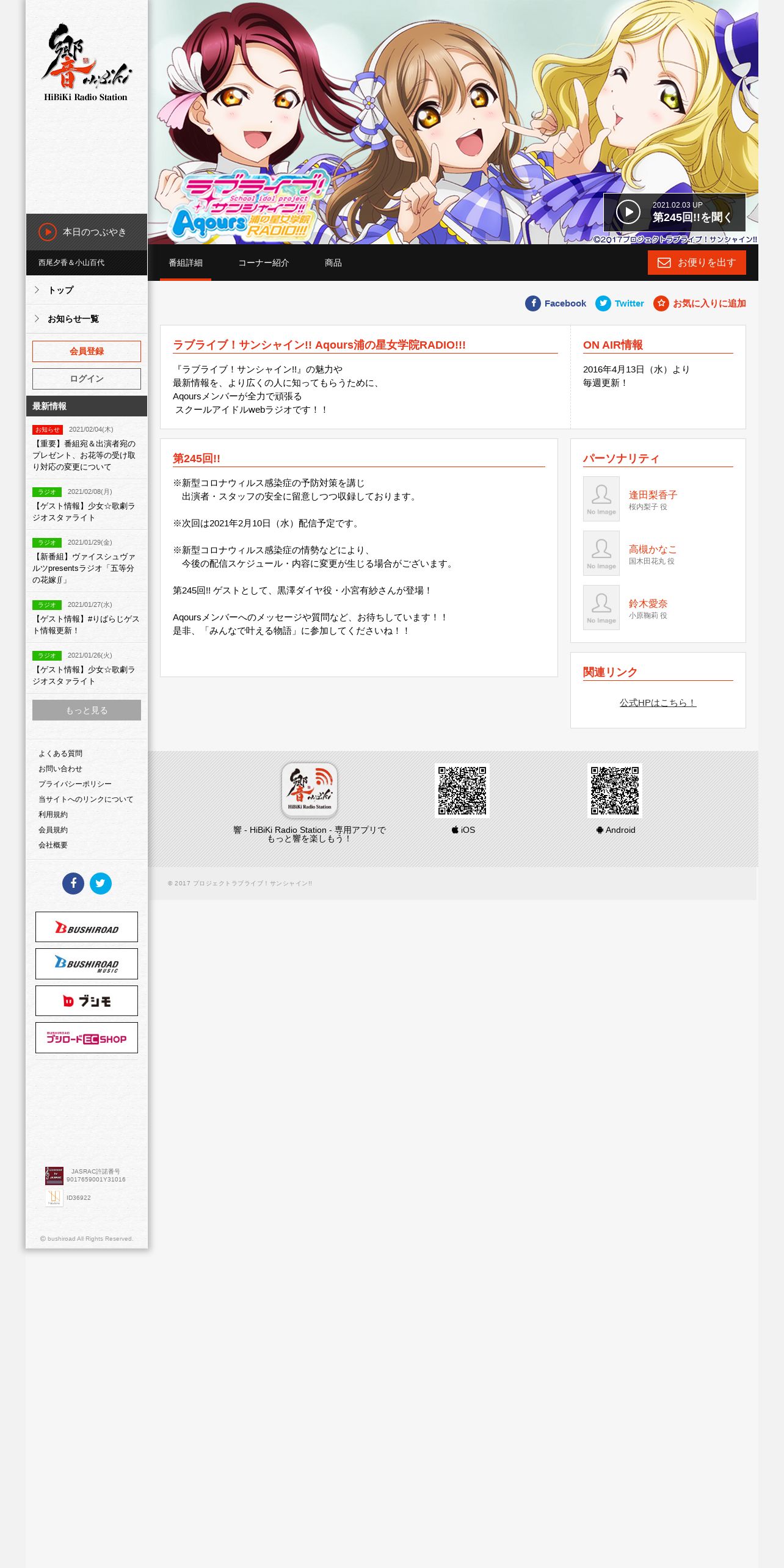Image resolution: width=784 pixels, height=1568 pixels.
Task: Open the HiBiKi Radio Station logo
Action: [86, 62]
